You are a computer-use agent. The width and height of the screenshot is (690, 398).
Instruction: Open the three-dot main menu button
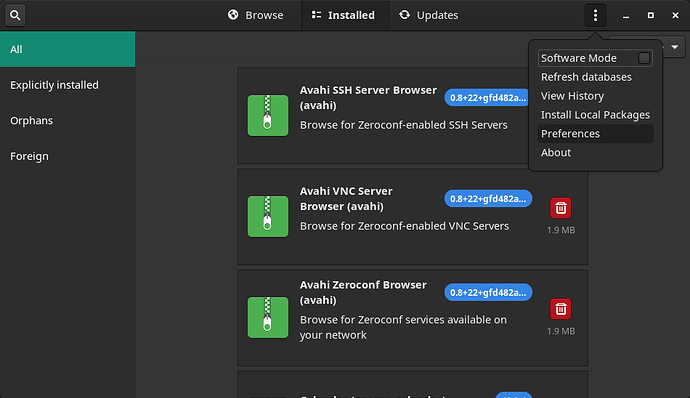pos(595,15)
